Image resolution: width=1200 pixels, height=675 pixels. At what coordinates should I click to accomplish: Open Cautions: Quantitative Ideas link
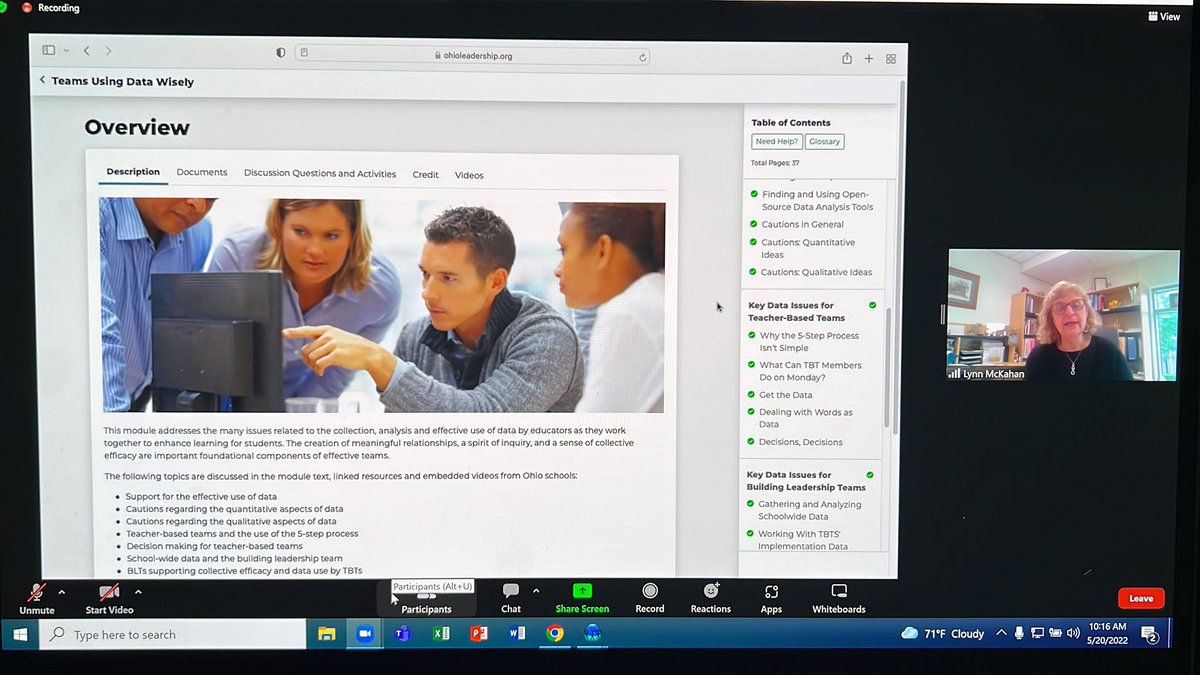(x=808, y=248)
